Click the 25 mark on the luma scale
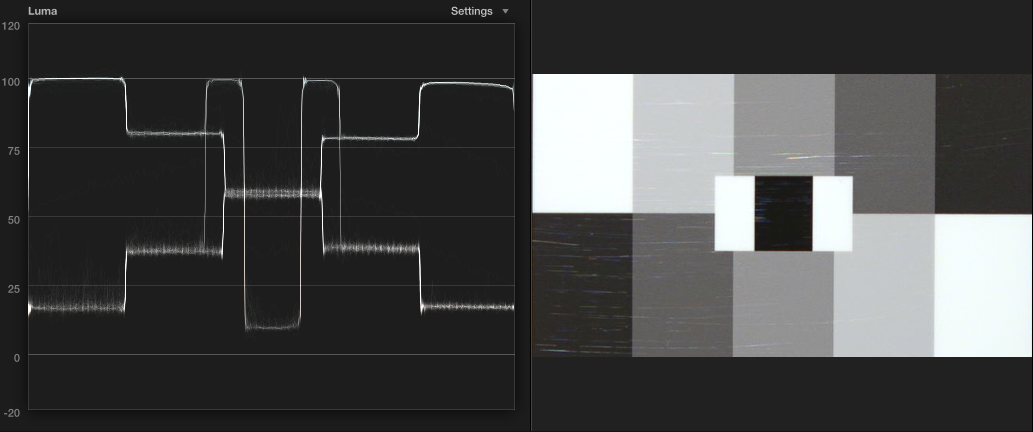 click(x=12, y=288)
